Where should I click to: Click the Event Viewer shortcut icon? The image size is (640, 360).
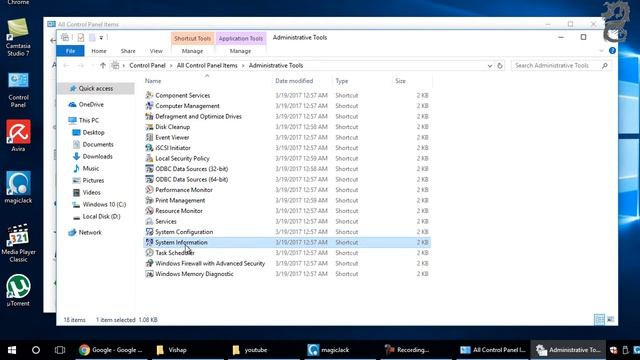coord(149,137)
